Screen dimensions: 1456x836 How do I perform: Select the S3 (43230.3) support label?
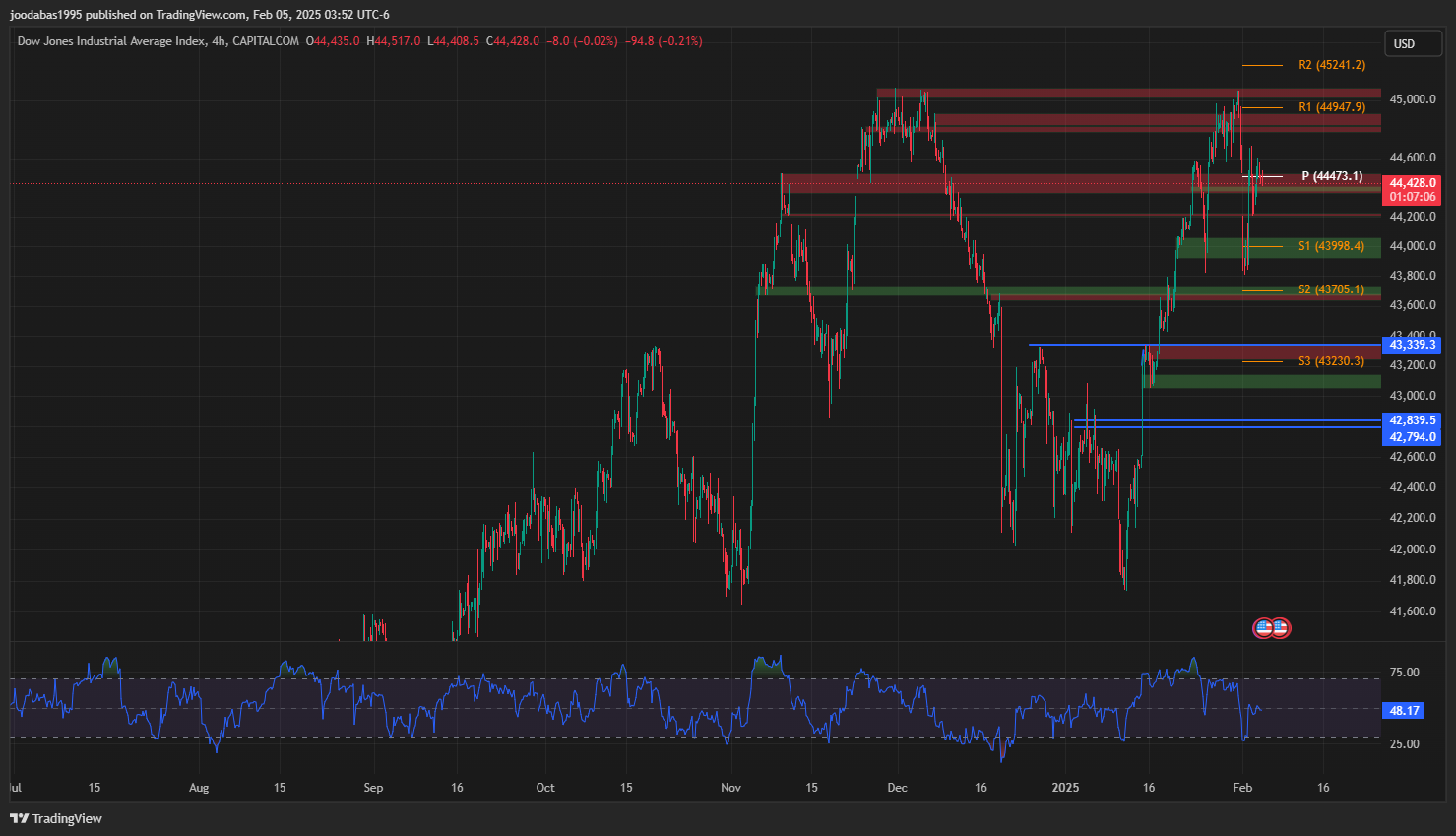click(1331, 361)
